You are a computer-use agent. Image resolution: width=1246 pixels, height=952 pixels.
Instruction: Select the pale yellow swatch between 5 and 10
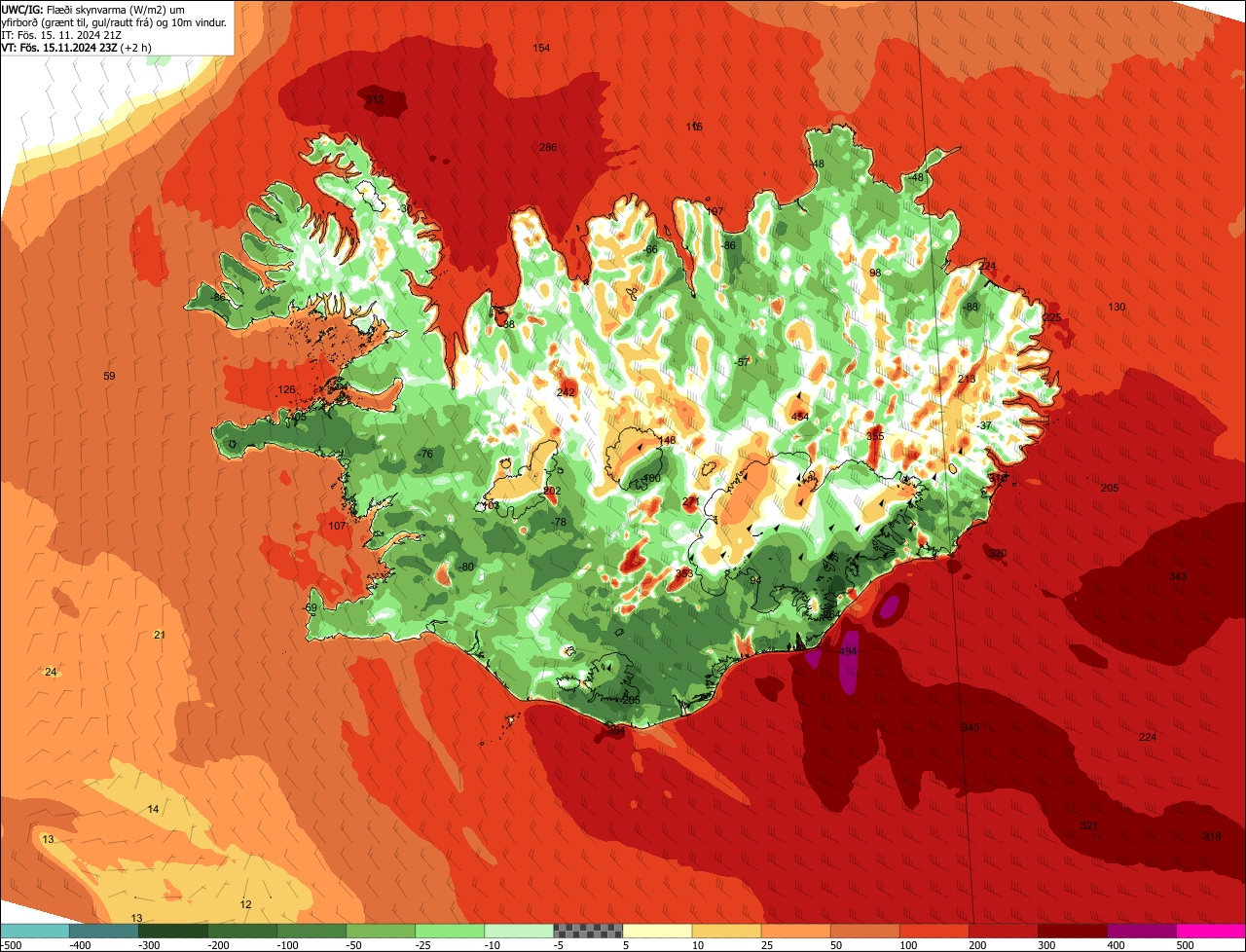tap(658, 931)
